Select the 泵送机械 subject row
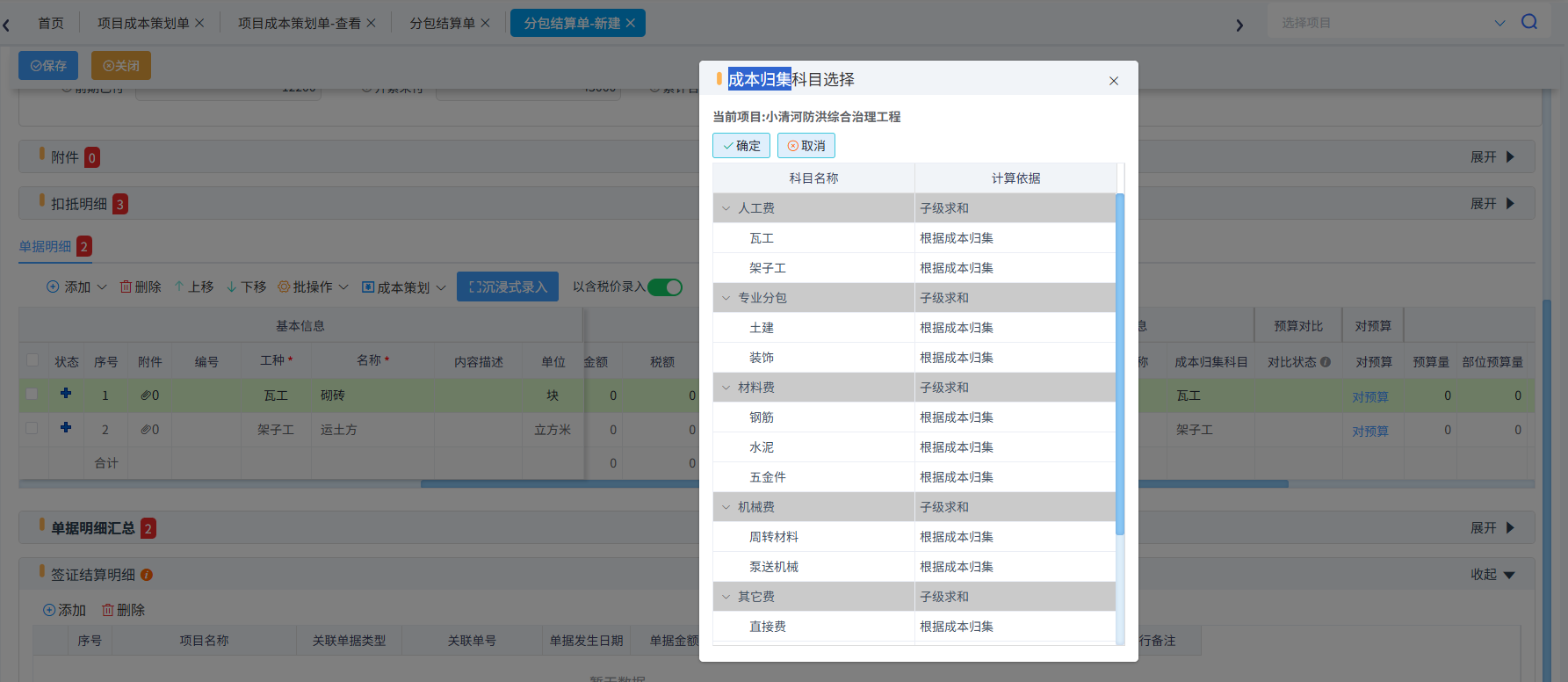Screen dimensions: 1568x682 (x=914, y=567)
